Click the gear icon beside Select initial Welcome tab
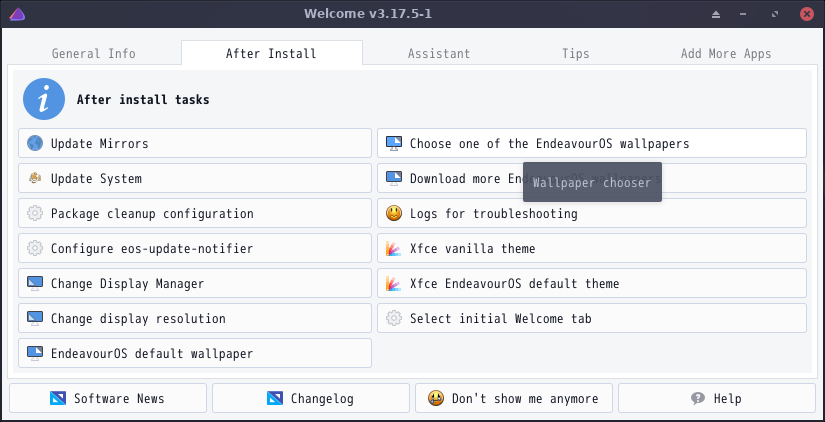Screen dimensions: 825x422 pyautogui.click(x=394, y=318)
